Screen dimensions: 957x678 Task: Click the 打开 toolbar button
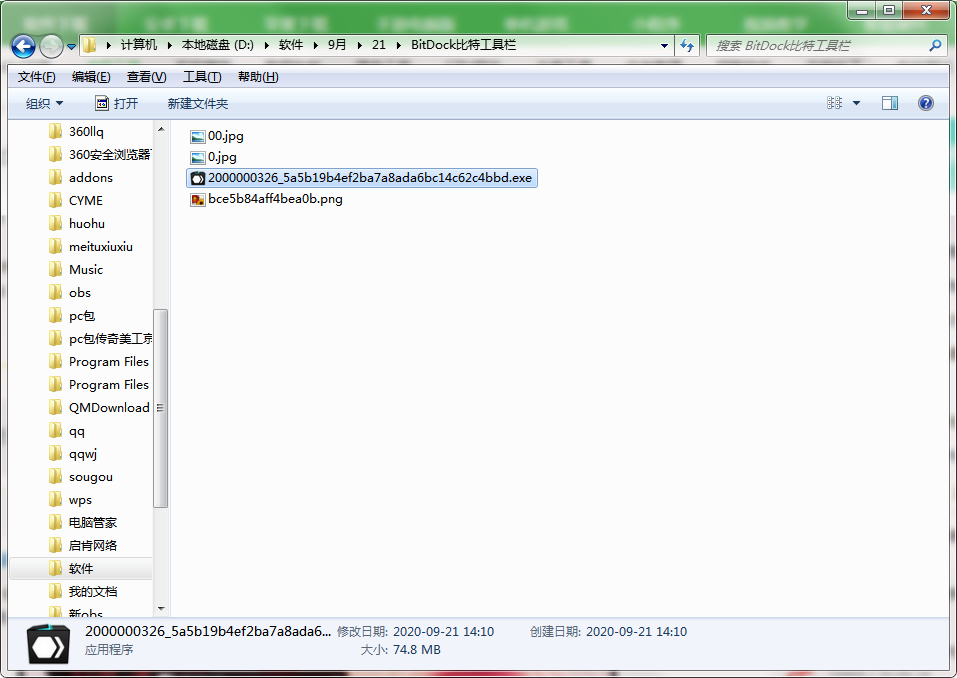coord(117,104)
